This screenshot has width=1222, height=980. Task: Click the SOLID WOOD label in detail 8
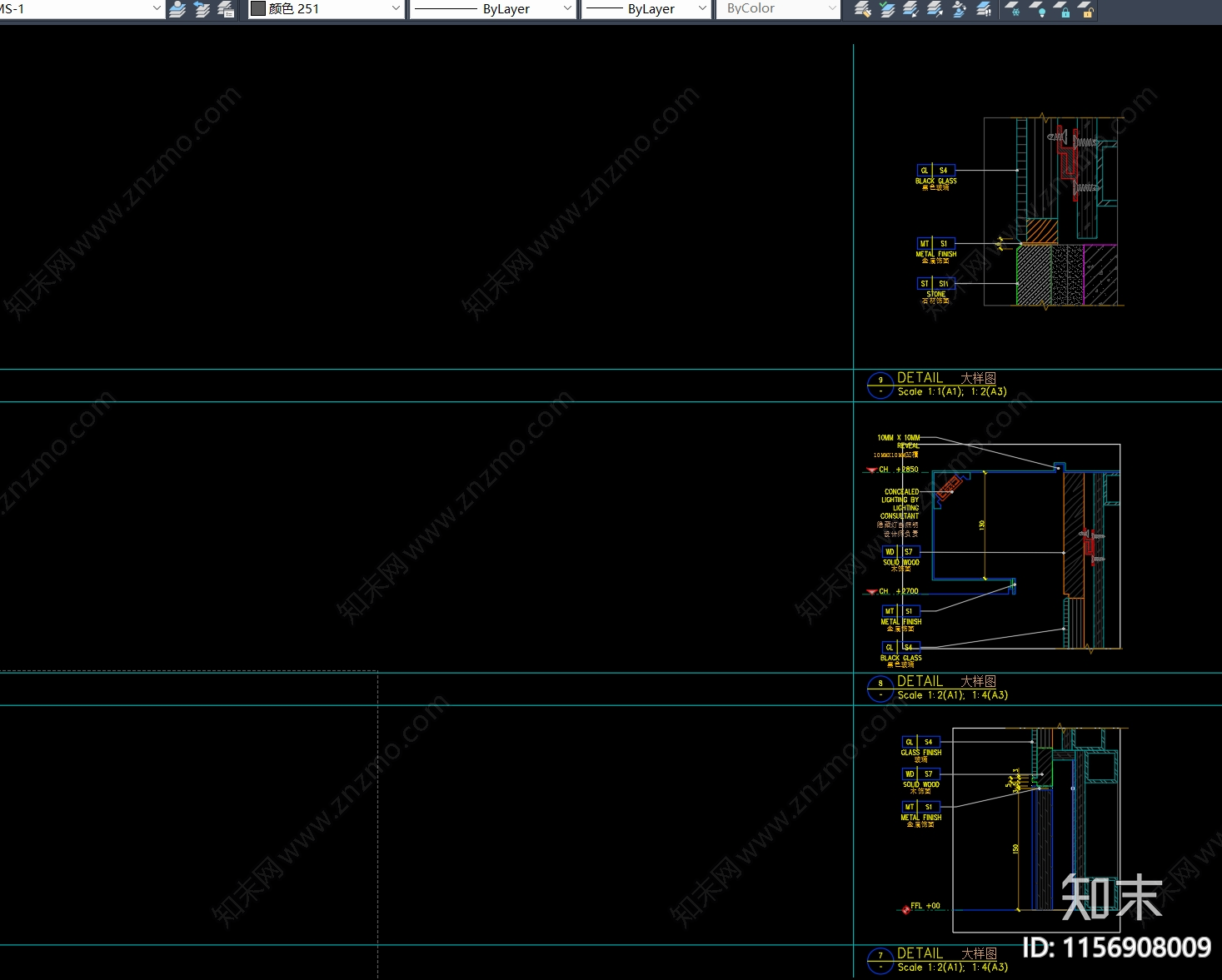[901, 563]
